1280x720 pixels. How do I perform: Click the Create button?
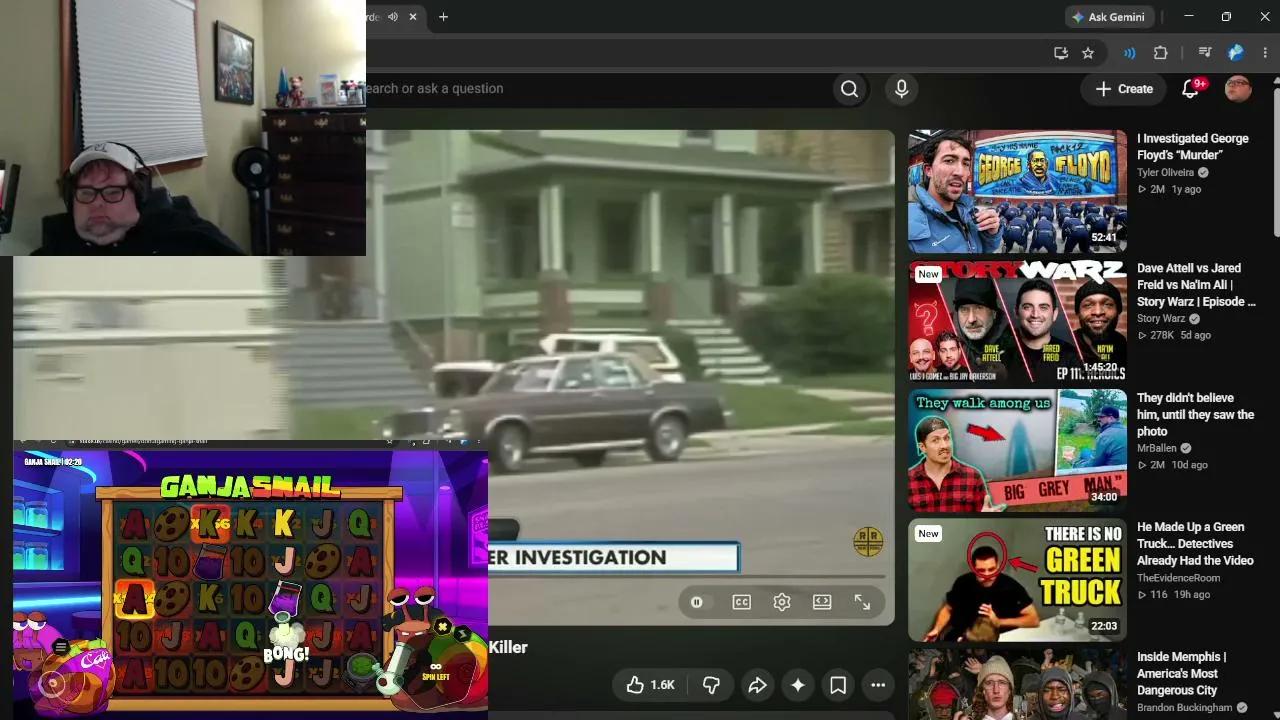(1124, 89)
